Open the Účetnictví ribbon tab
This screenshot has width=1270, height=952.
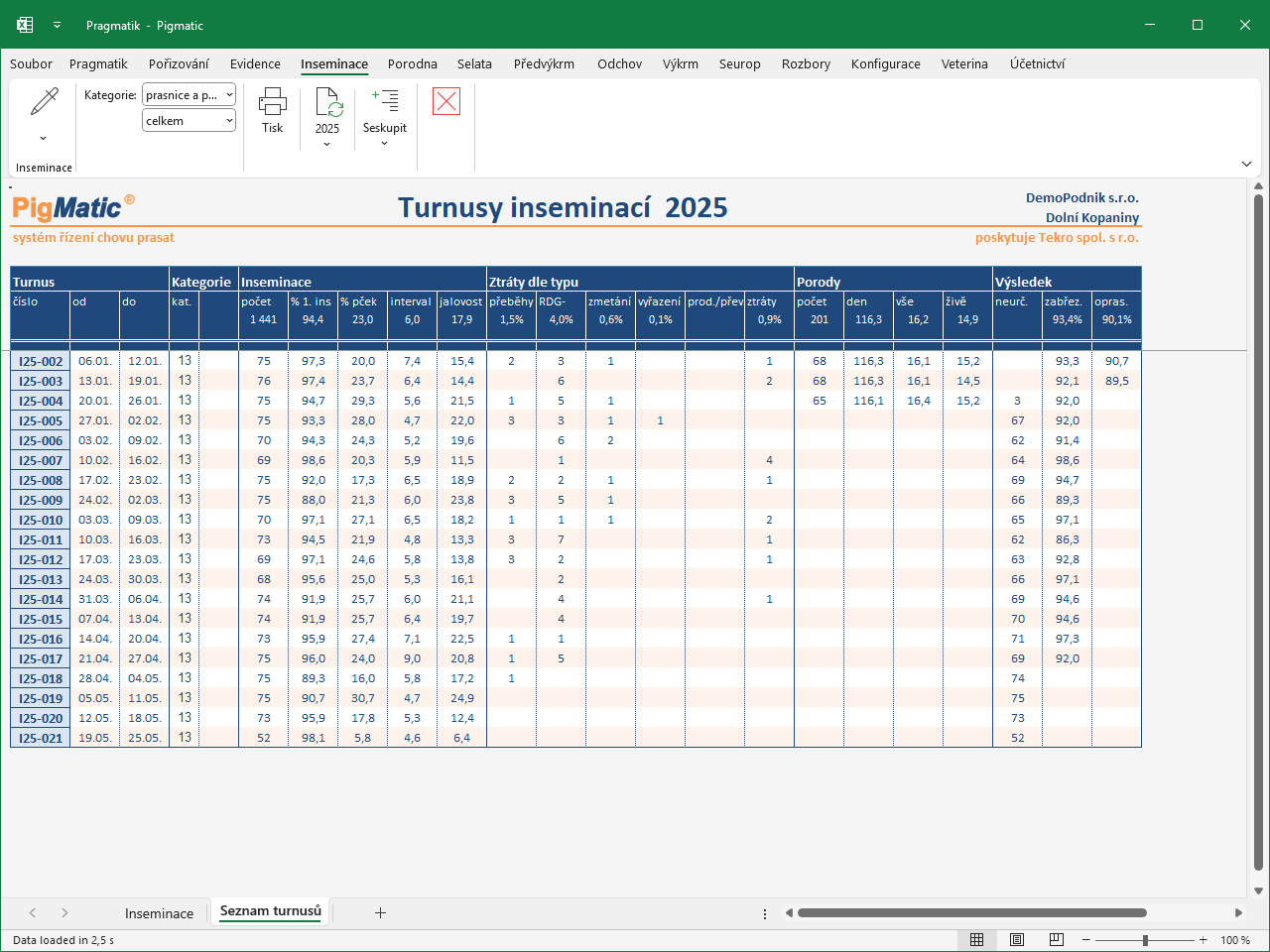point(1038,63)
